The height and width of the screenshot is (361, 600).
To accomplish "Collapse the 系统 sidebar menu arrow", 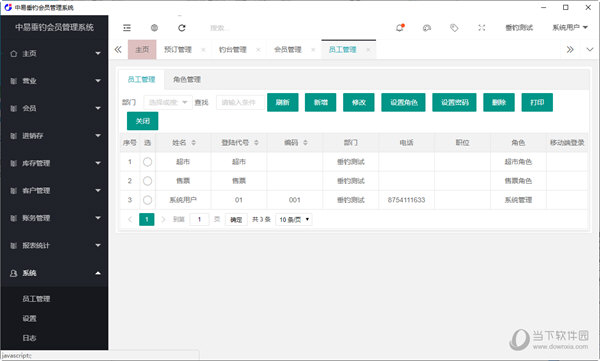I will 98,273.
